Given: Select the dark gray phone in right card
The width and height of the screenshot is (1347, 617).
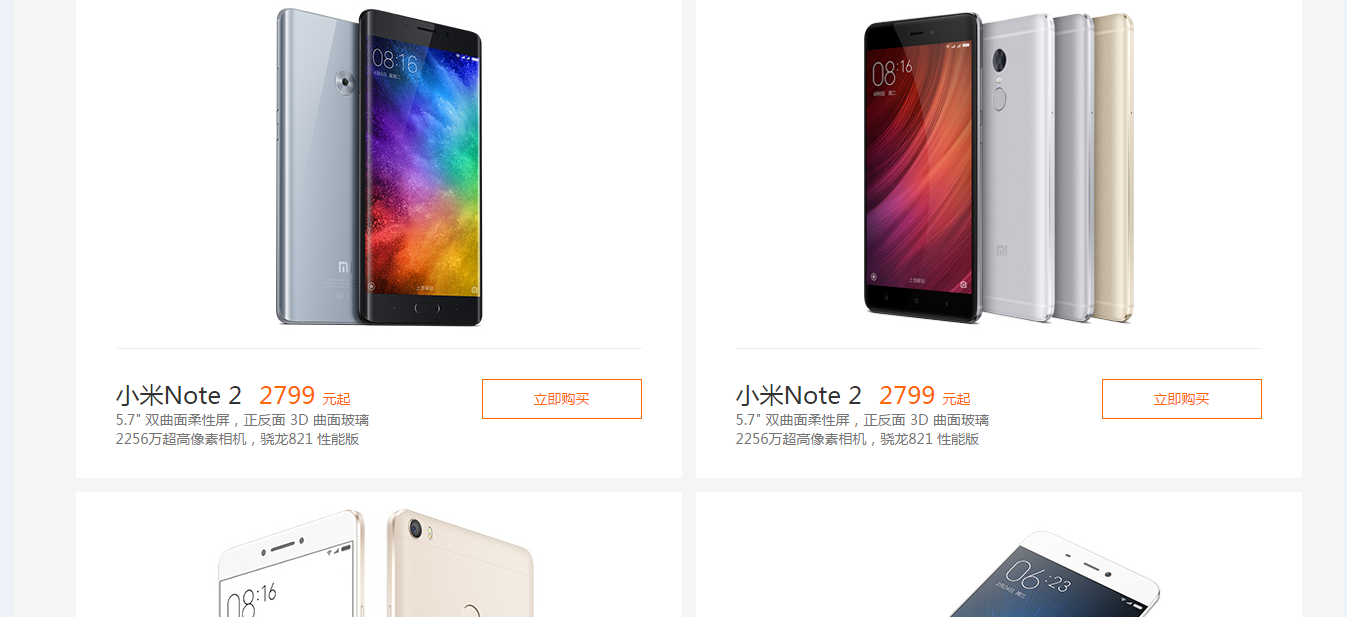Looking at the screenshot, I should pos(1073,167).
